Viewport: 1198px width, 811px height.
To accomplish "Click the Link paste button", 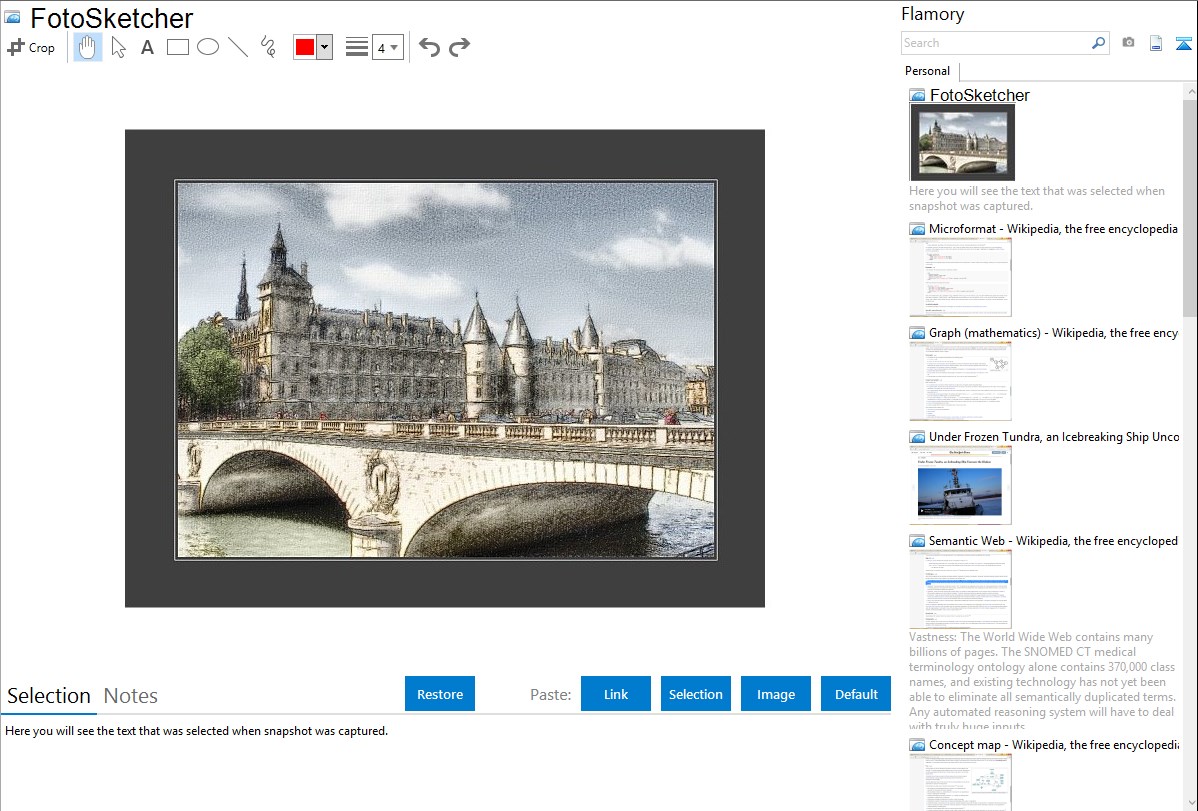I will 616,694.
